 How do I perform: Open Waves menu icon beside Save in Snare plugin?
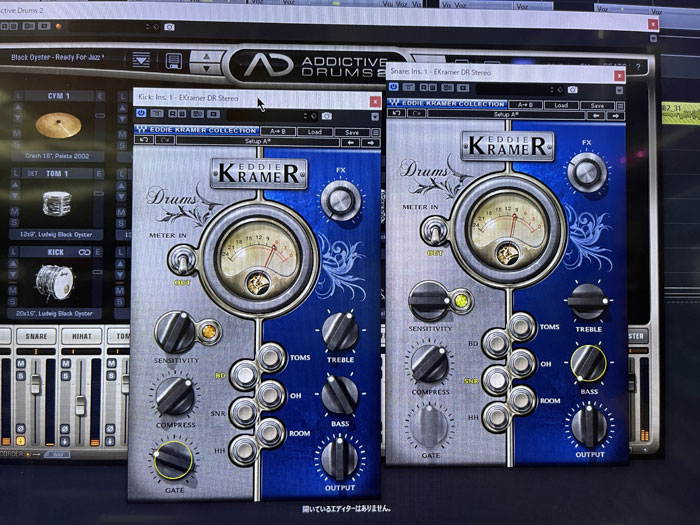click(621, 106)
